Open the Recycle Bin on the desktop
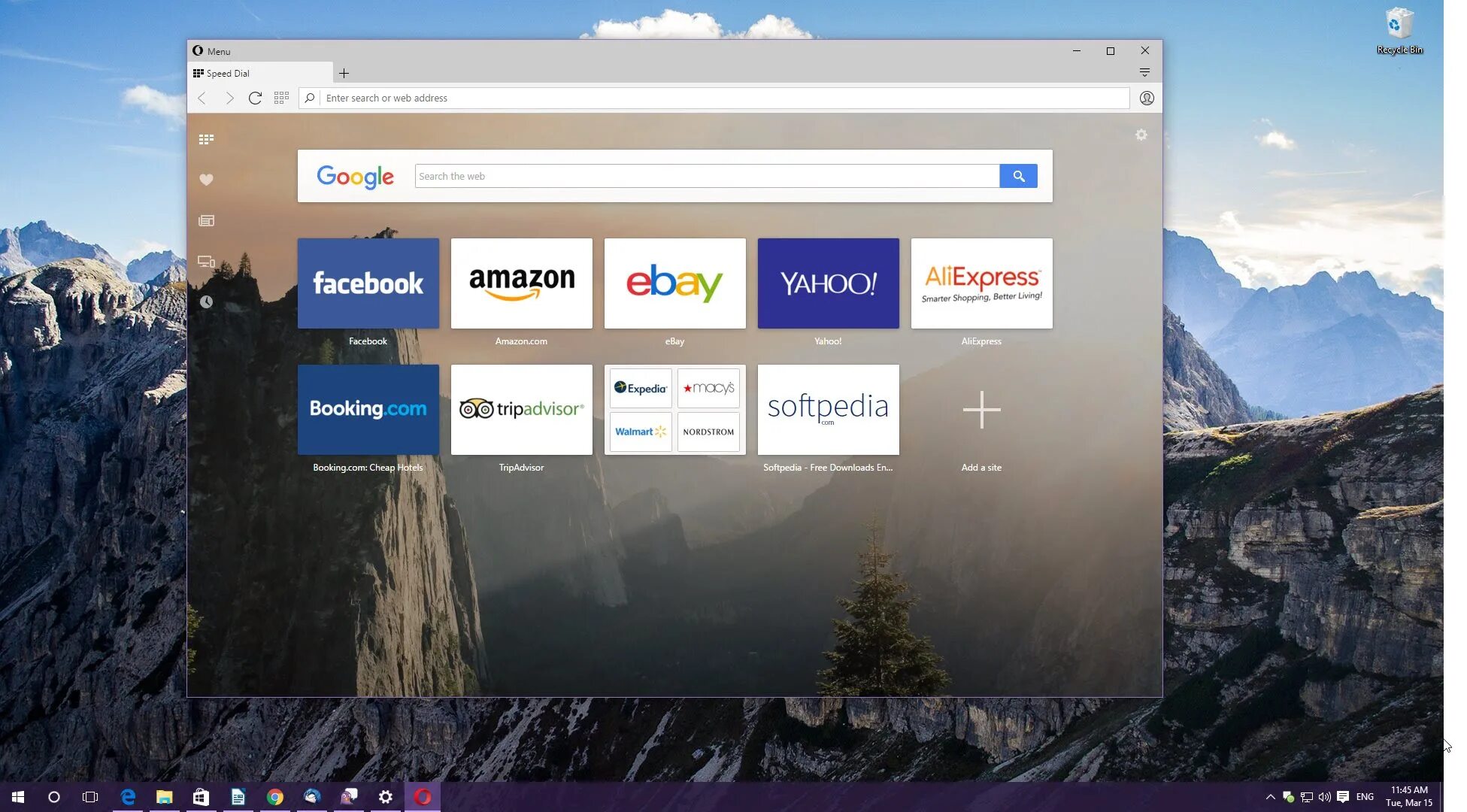The width and height of the screenshot is (1467, 812). (x=1399, y=30)
